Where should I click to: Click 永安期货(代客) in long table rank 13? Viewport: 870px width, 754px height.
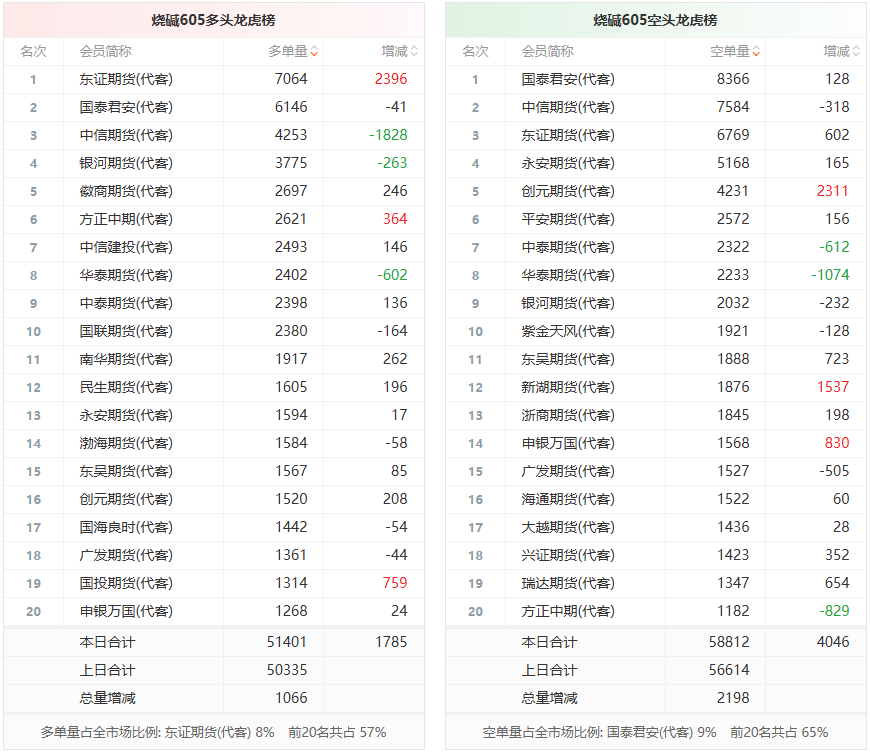coord(126,416)
